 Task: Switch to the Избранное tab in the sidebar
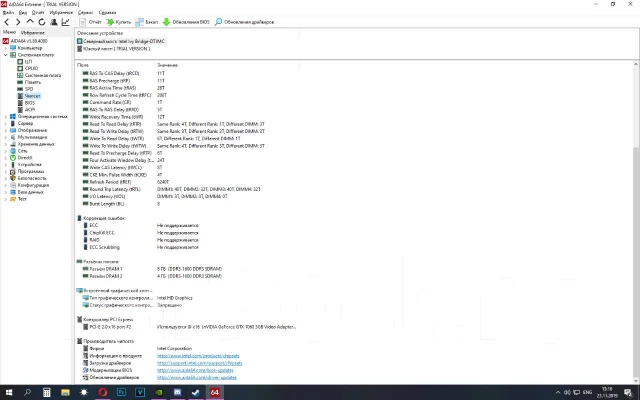pyautogui.click(x=33, y=33)
